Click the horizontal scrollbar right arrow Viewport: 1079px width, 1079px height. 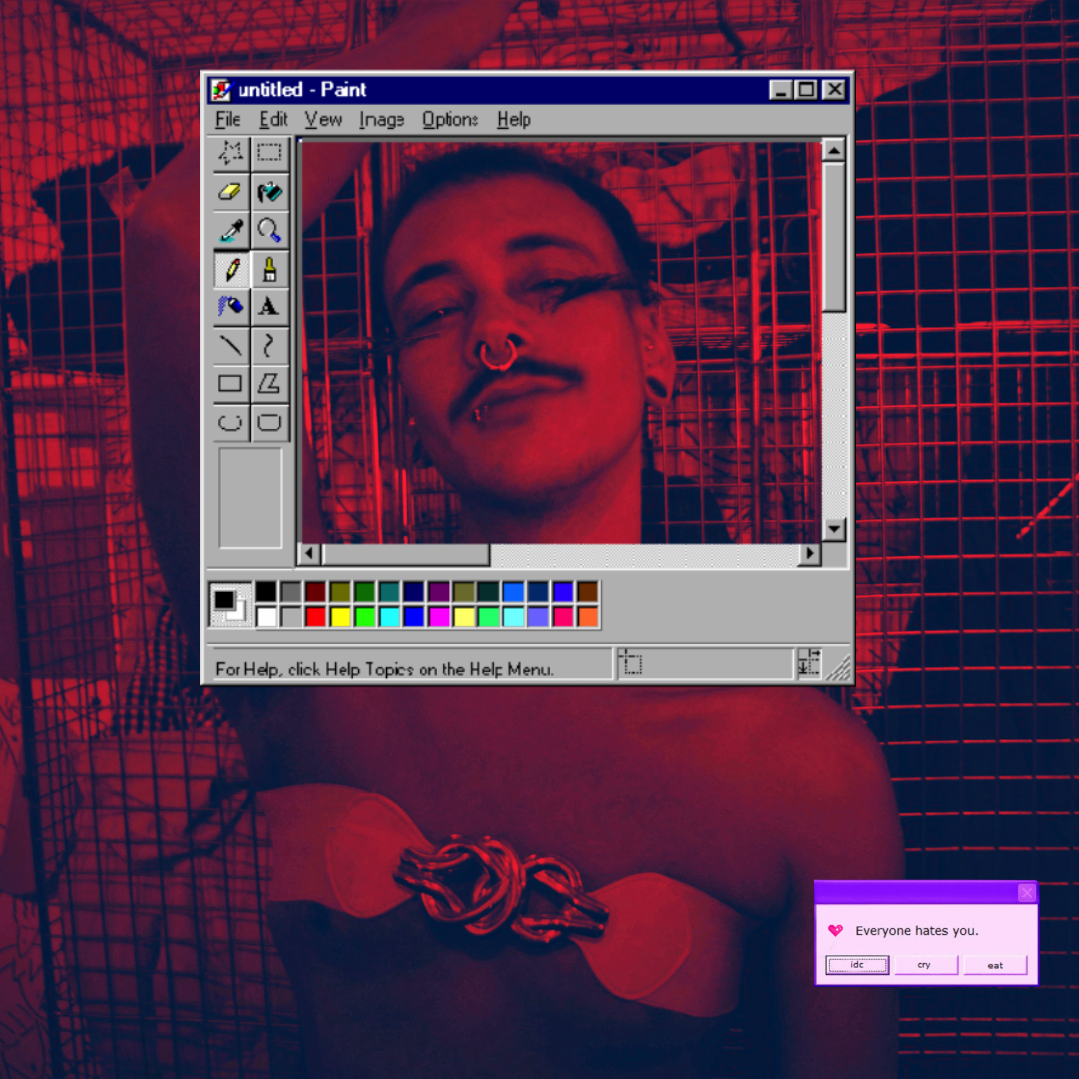coord(810,553)
